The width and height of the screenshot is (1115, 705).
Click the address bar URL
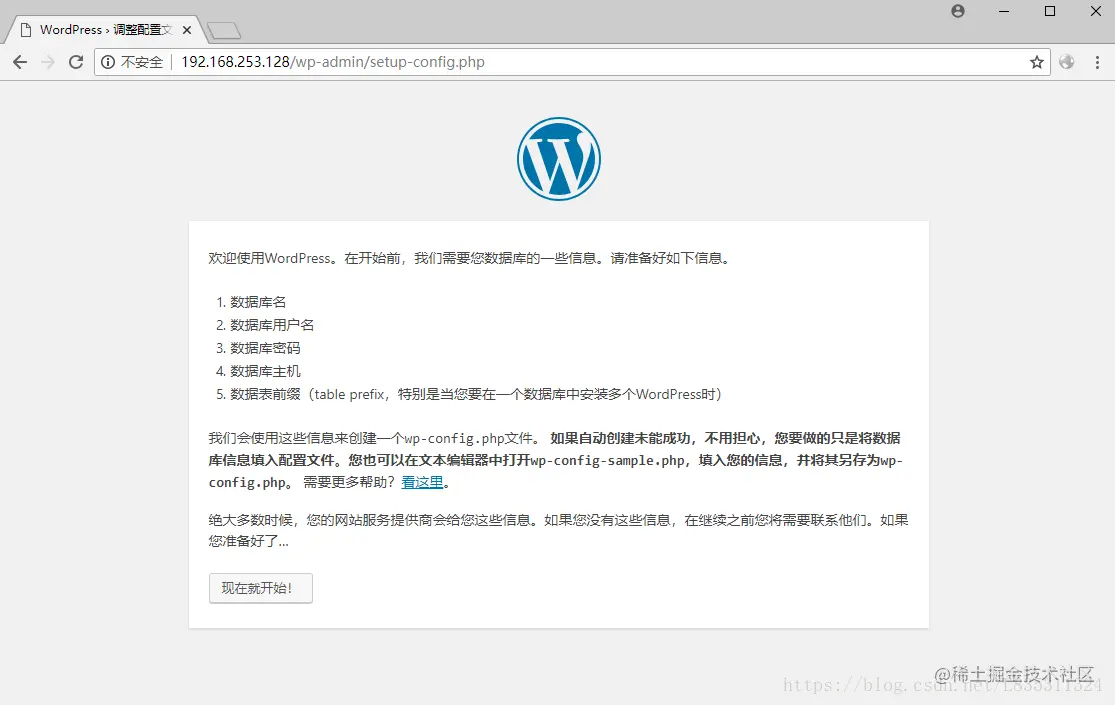[x=333, y=62]
